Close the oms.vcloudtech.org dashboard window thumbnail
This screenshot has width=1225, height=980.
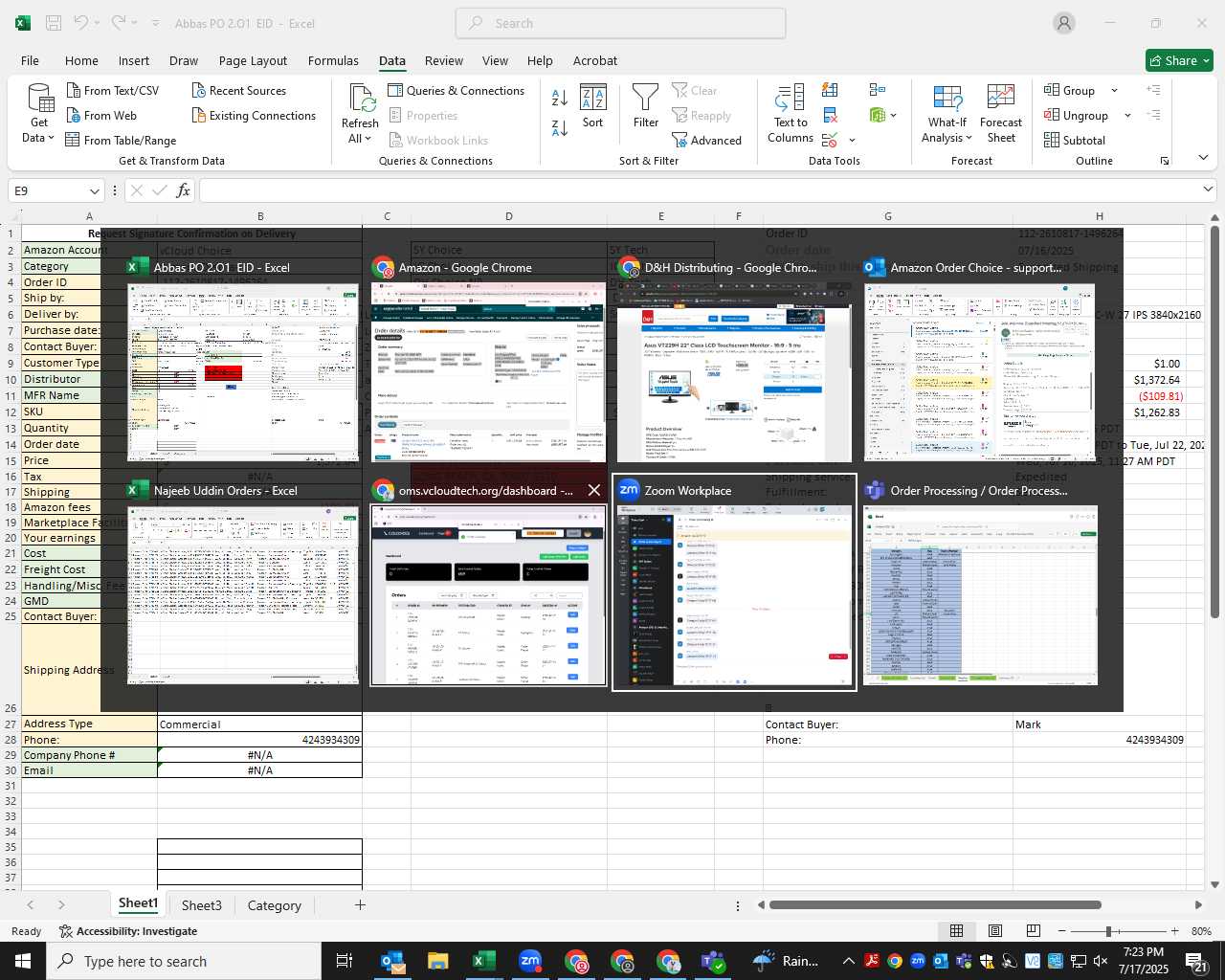(594, 490)
